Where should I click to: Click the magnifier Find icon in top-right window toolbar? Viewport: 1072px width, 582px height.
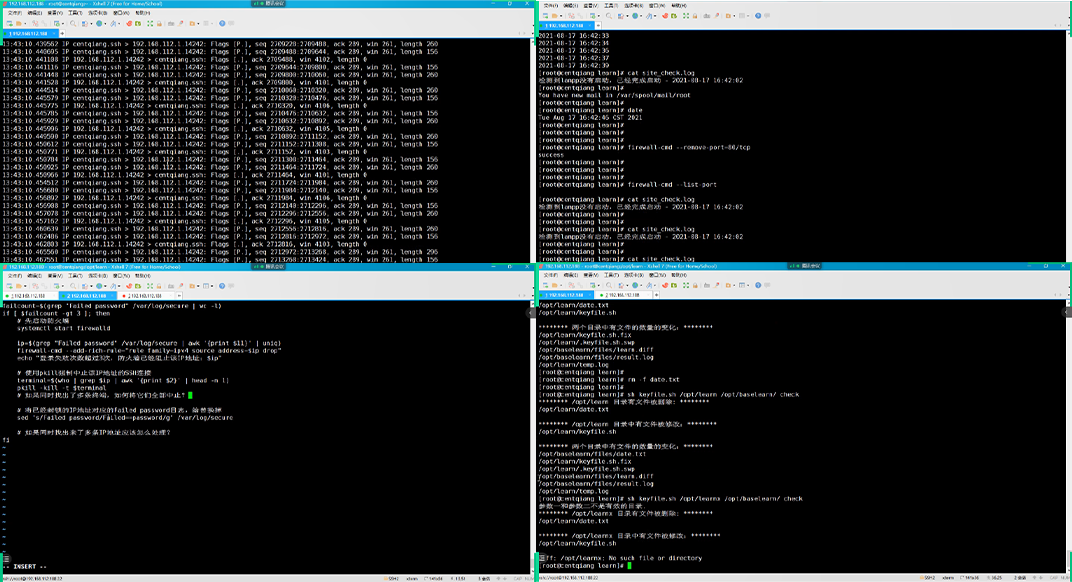[609, 16]
